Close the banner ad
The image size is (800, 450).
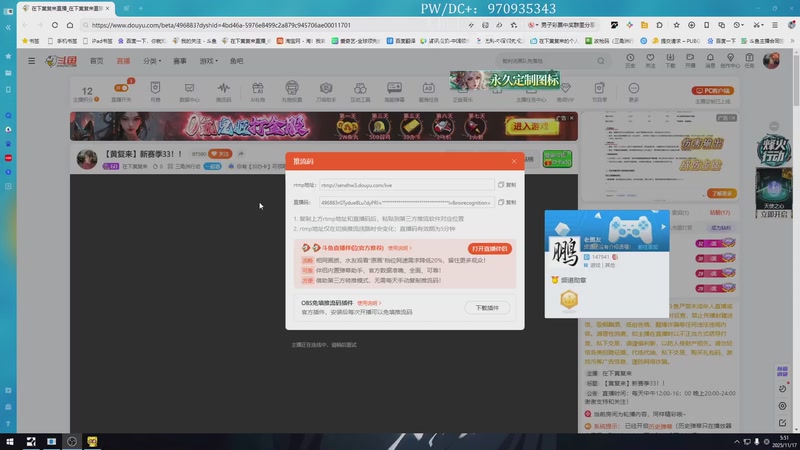click(571, 118)
